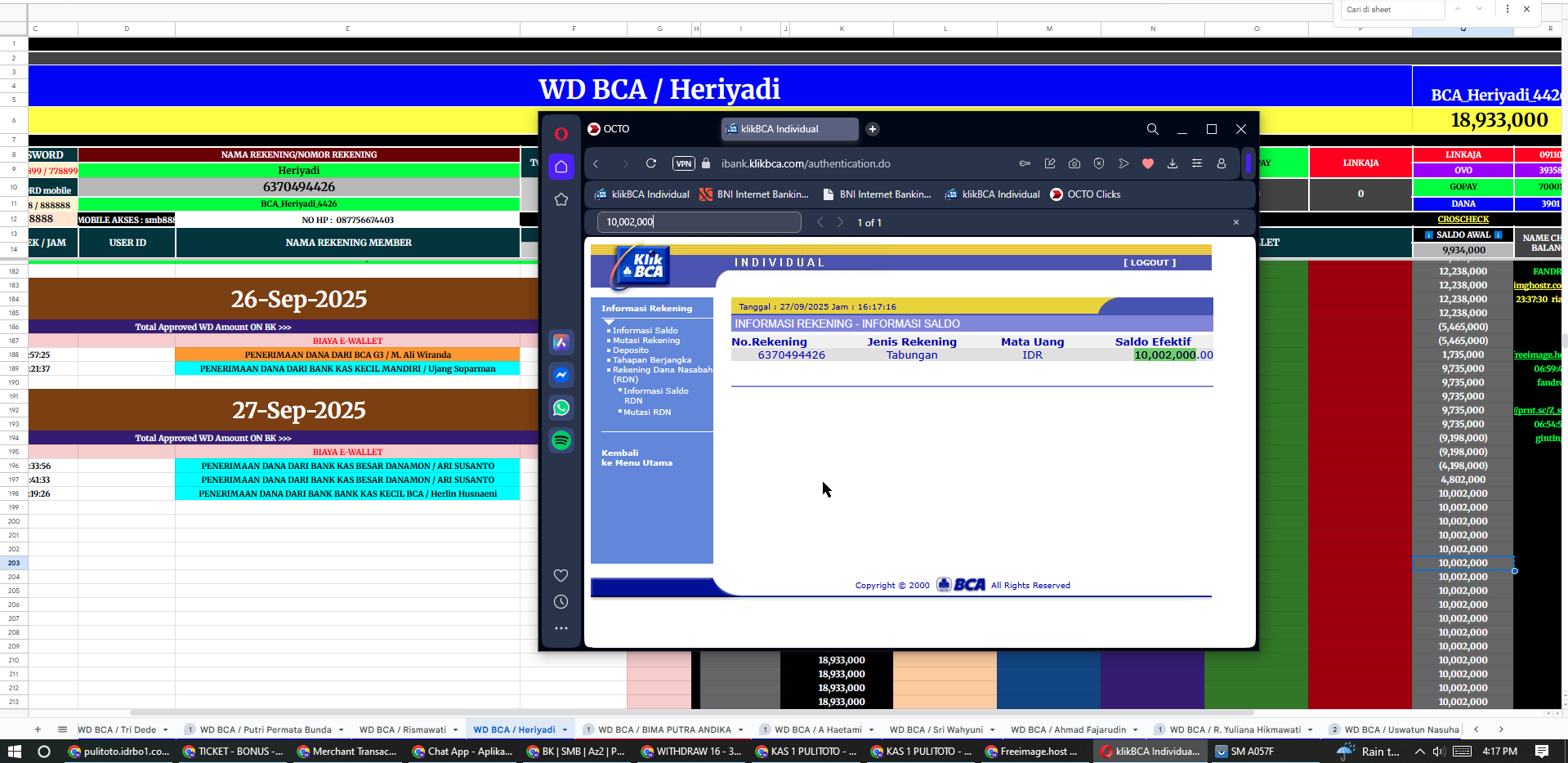Image resolution: width=1568 pixels, height=763 pixels.
Task: Switch to the OCTO tab
Action: (609, 129)
